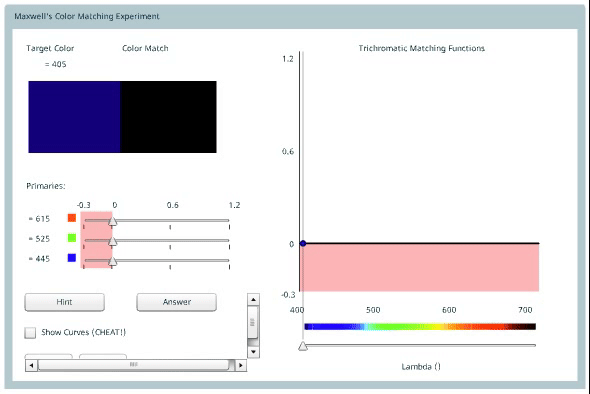Image resolution: width=590 pixels, height=394 pixels.
Task: Click the dark blue Target Color patch
Action: [x=75, y=117]
